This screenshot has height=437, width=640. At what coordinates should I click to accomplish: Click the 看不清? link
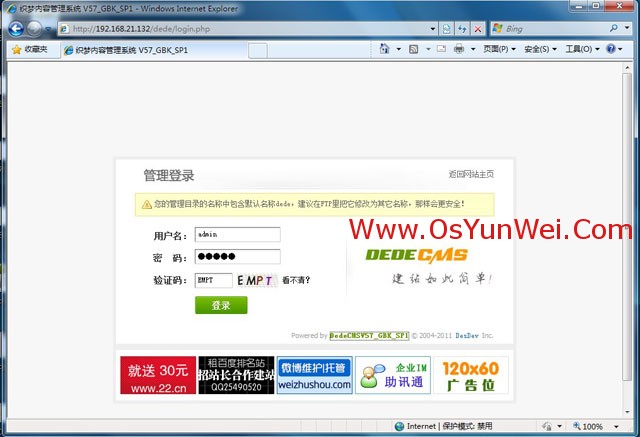(x=296, y=280)
